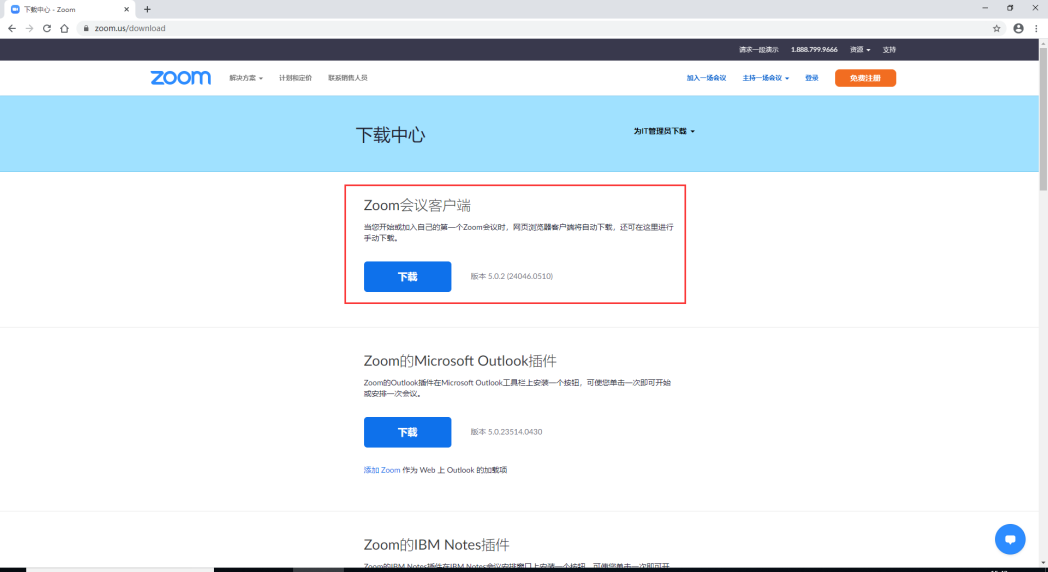Click the padlock site info icon
The image size is (1048, 572).
pos(86,28)
